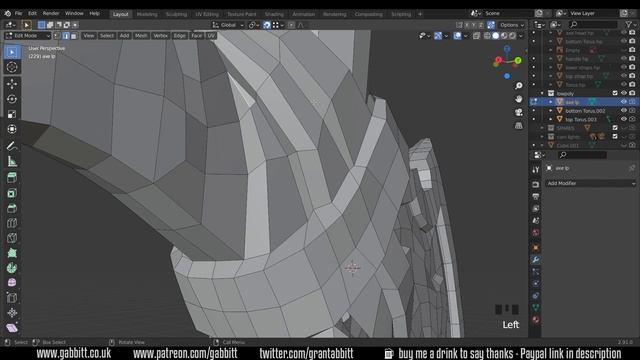The width and height of the screenshot is (640, 360).
Task: Pick the Poly Build tool
Action: point(12,253)
